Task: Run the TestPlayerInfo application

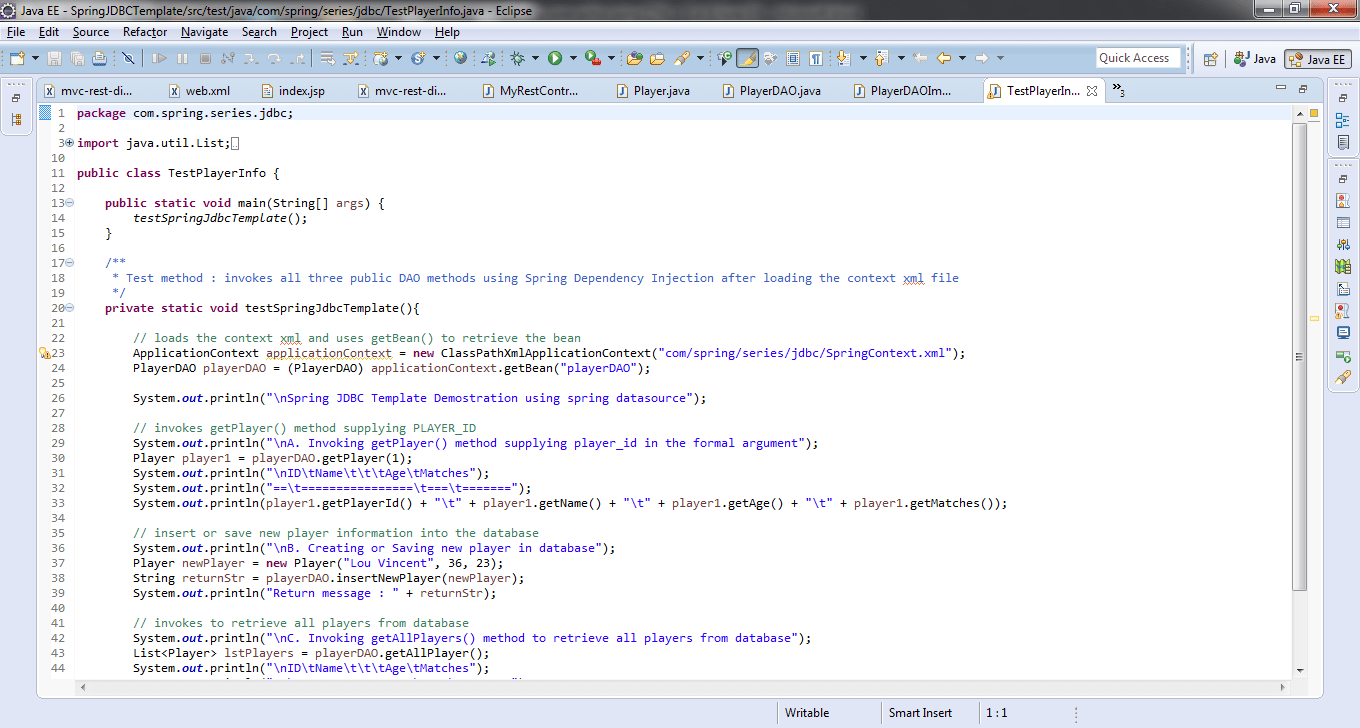Action: [x=555, y=58]
